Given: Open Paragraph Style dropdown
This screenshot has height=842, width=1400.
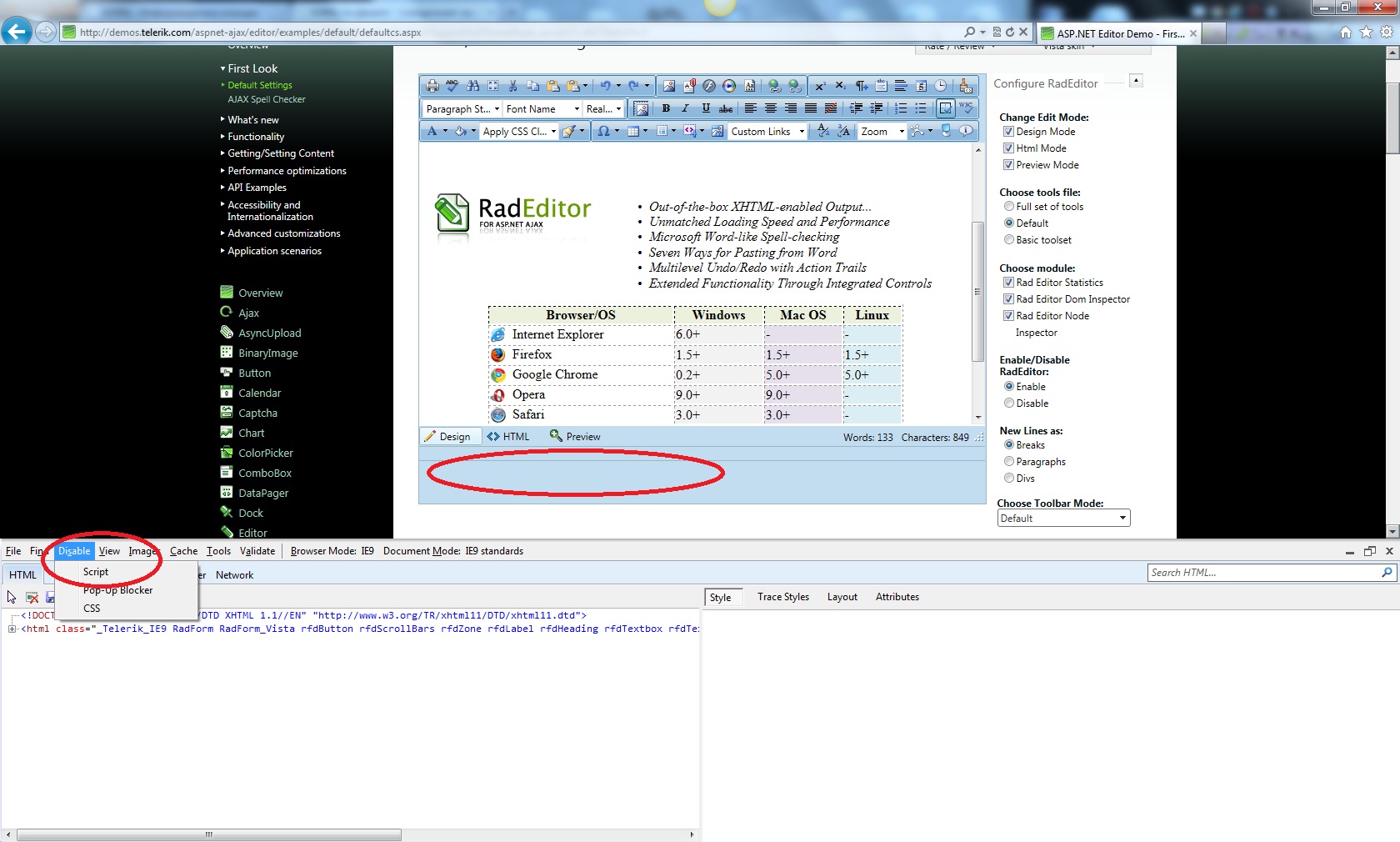Looking at the screenshot, I should tap(462, 108).
